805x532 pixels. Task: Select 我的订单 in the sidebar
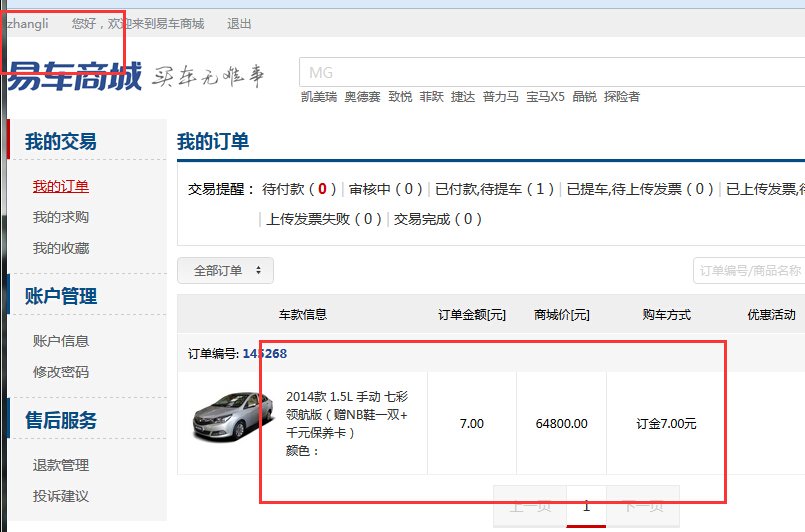(61, 186)
